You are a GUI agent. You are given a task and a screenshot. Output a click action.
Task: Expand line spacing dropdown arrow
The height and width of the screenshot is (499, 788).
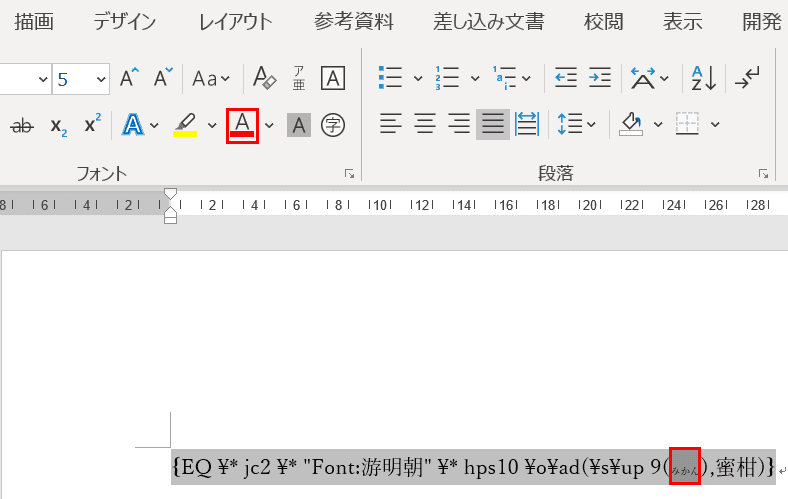[x=591, y=124]
